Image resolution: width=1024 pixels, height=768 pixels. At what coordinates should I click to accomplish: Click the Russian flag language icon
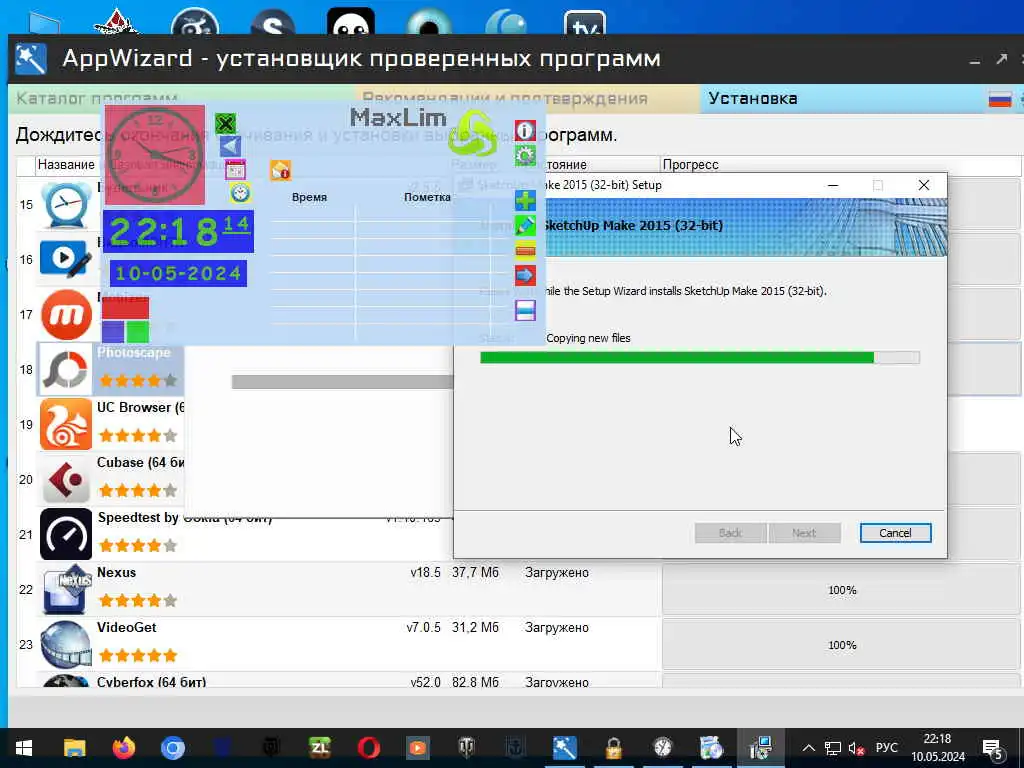(1000, 99)
